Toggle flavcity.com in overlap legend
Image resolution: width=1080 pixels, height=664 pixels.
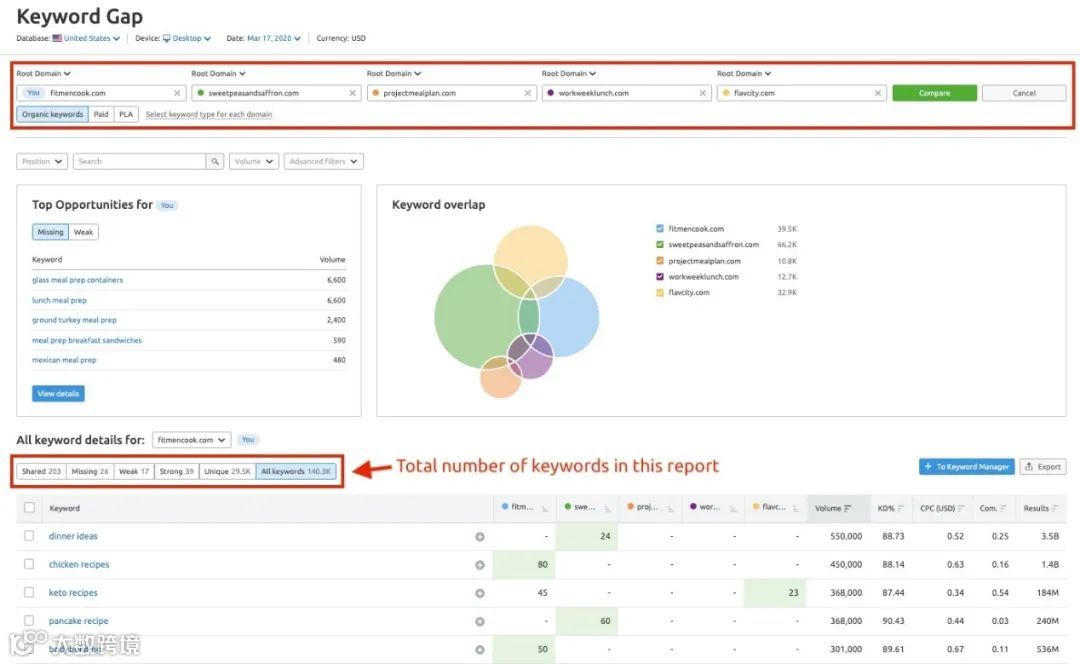pyautogui.click(x=660, y=293)
